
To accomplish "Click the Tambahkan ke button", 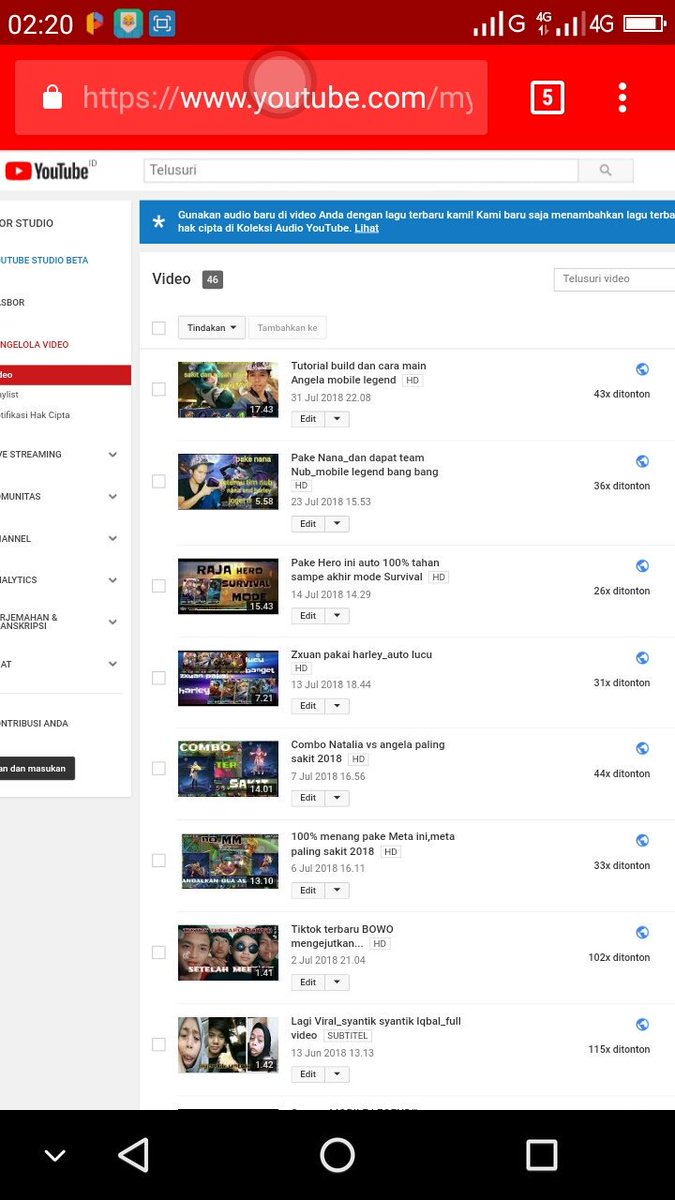I will pos(287,328).
